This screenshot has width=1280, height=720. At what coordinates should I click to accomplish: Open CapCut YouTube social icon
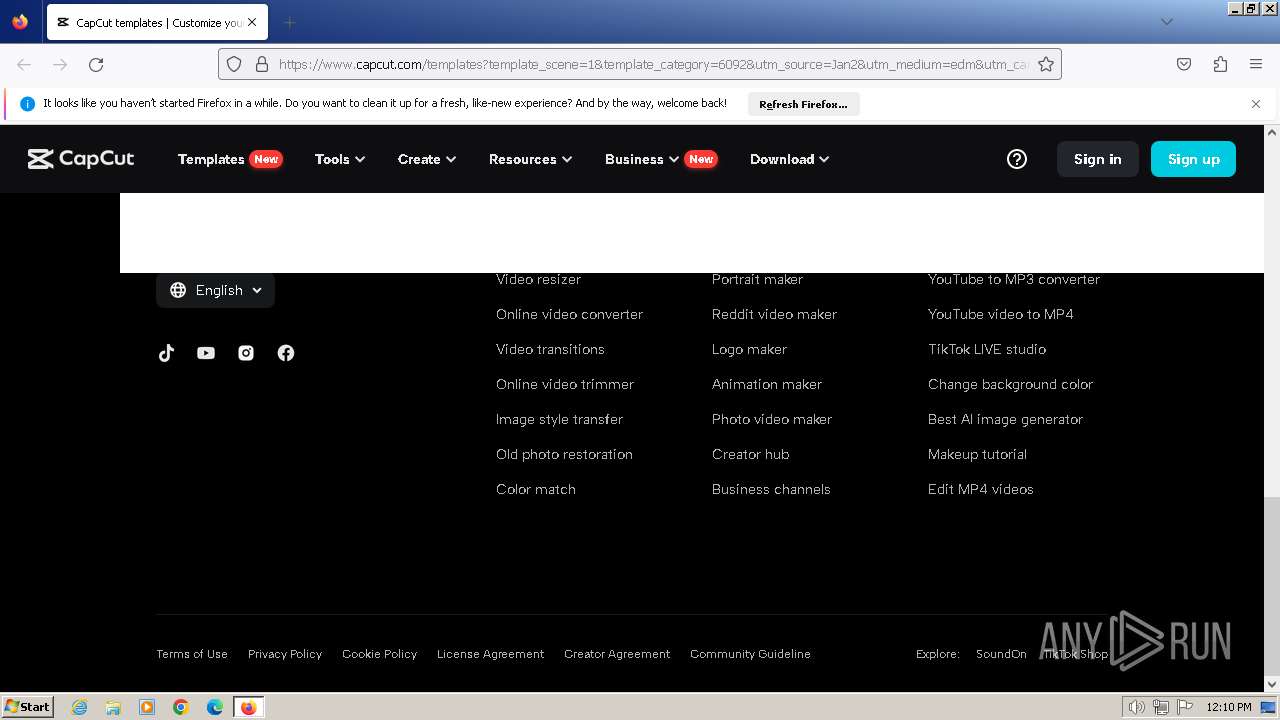206,353
